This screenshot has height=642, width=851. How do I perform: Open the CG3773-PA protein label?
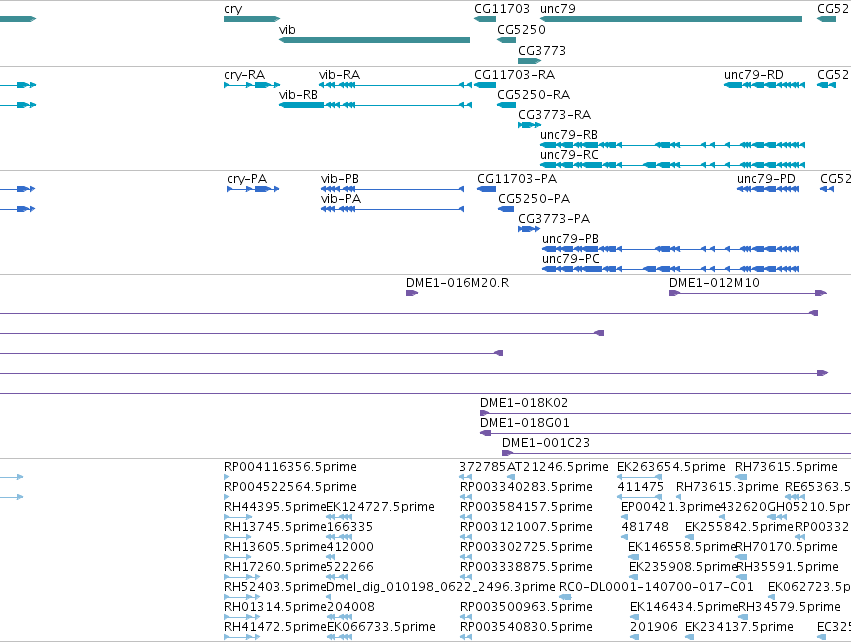[x=554, y=219]
